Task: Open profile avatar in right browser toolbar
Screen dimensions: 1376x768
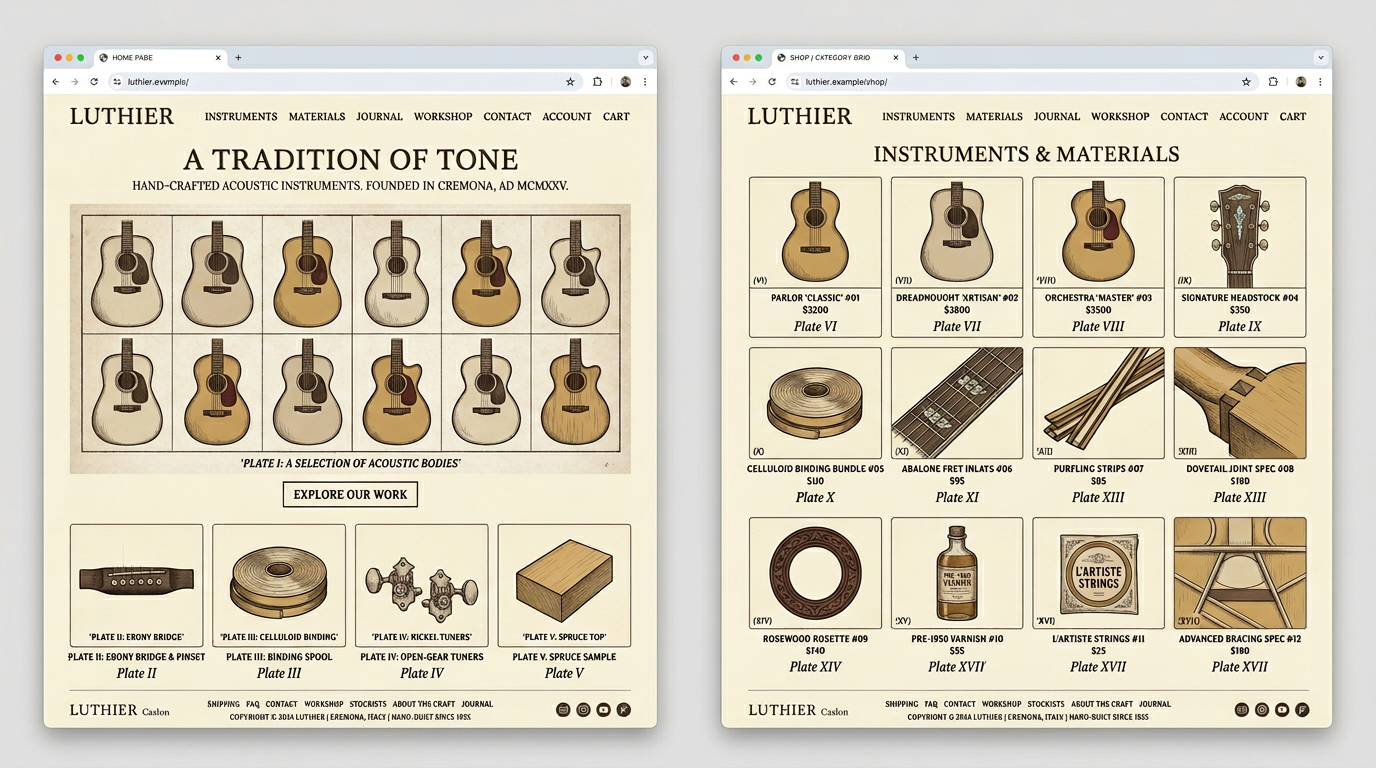Action: [x=1301, y=82]
